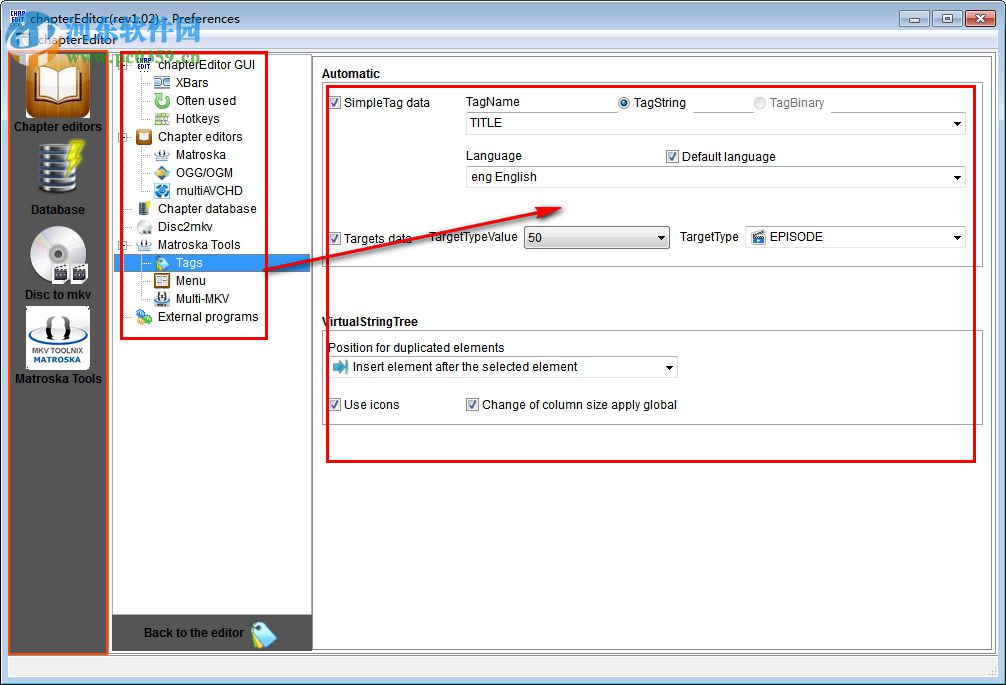Screen dimensions: 1006x685
Task: Click the Menu icon in tree
Action: point(162,281)
